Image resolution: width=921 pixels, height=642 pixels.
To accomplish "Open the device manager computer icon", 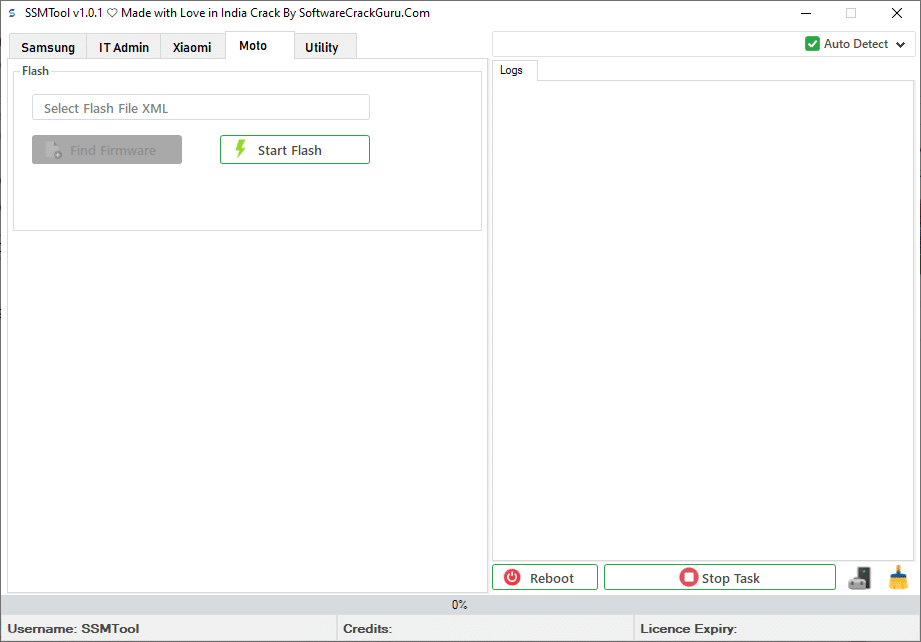I will point(859,578).
